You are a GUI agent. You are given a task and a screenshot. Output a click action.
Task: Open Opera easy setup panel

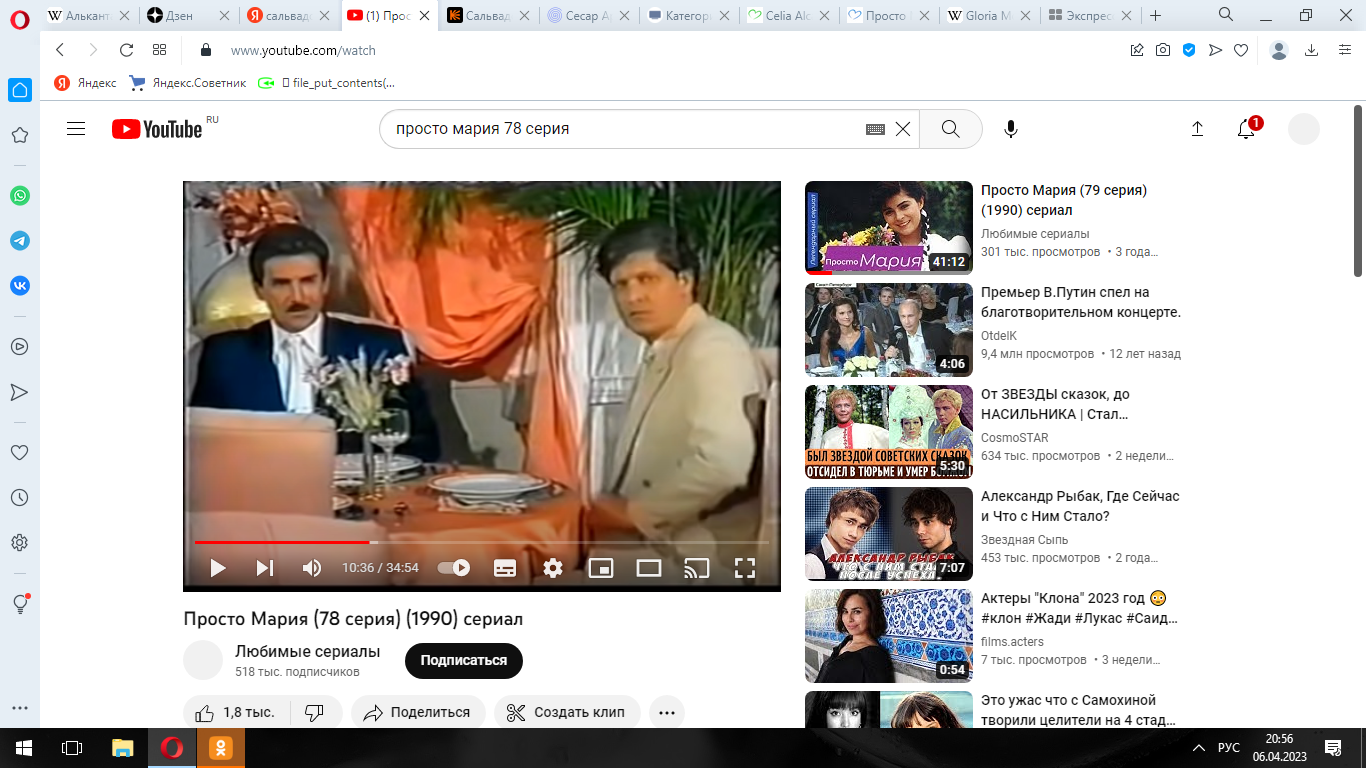[x=1345, y=50]
